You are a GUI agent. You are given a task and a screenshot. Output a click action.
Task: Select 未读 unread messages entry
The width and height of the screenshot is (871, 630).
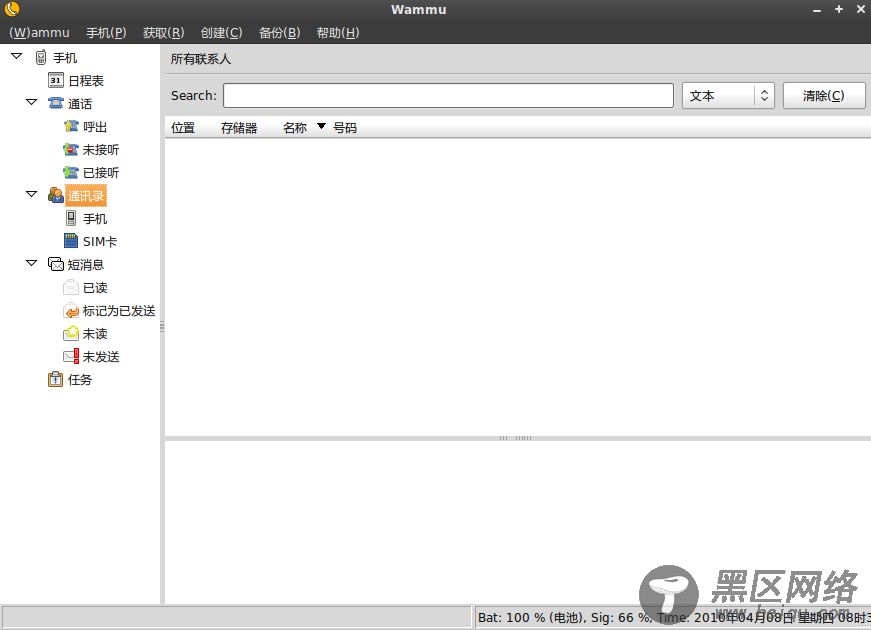click(95, 333)
